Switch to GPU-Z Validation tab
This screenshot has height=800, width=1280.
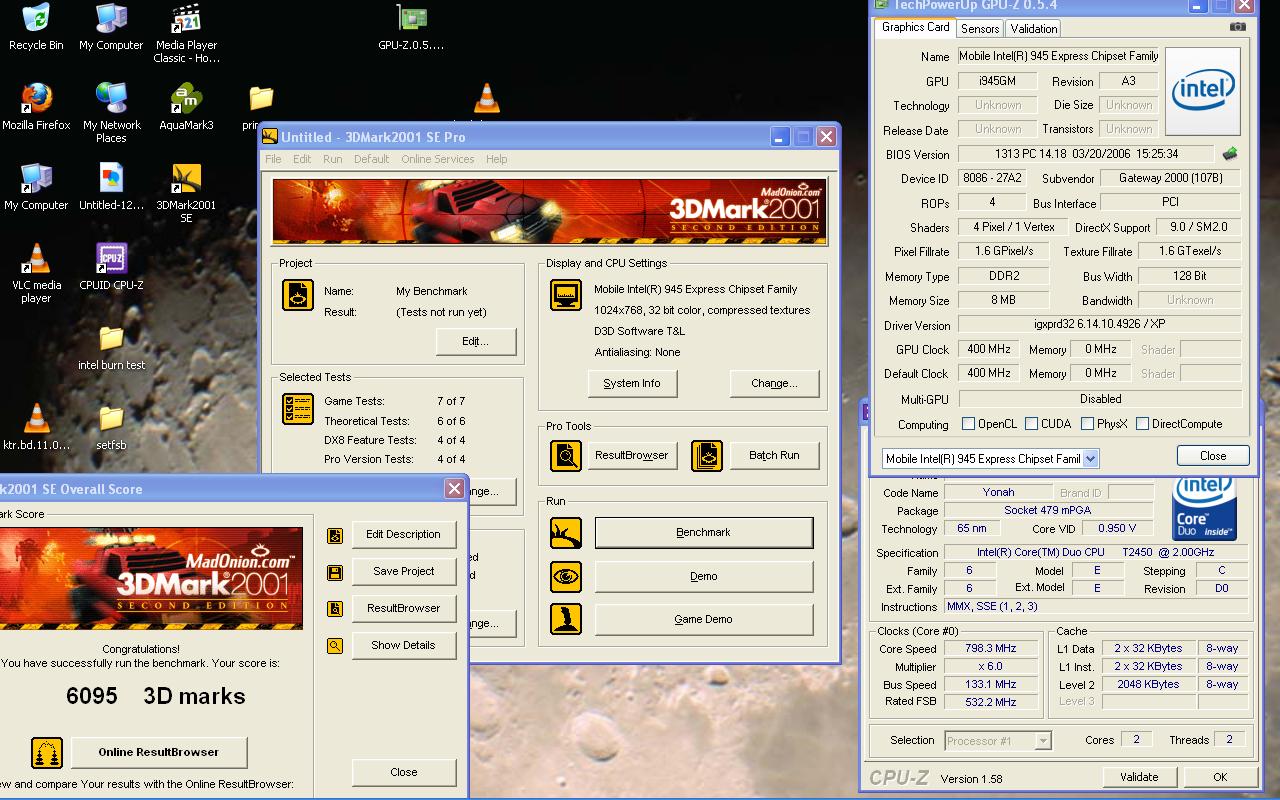(x=1033, y=29)
